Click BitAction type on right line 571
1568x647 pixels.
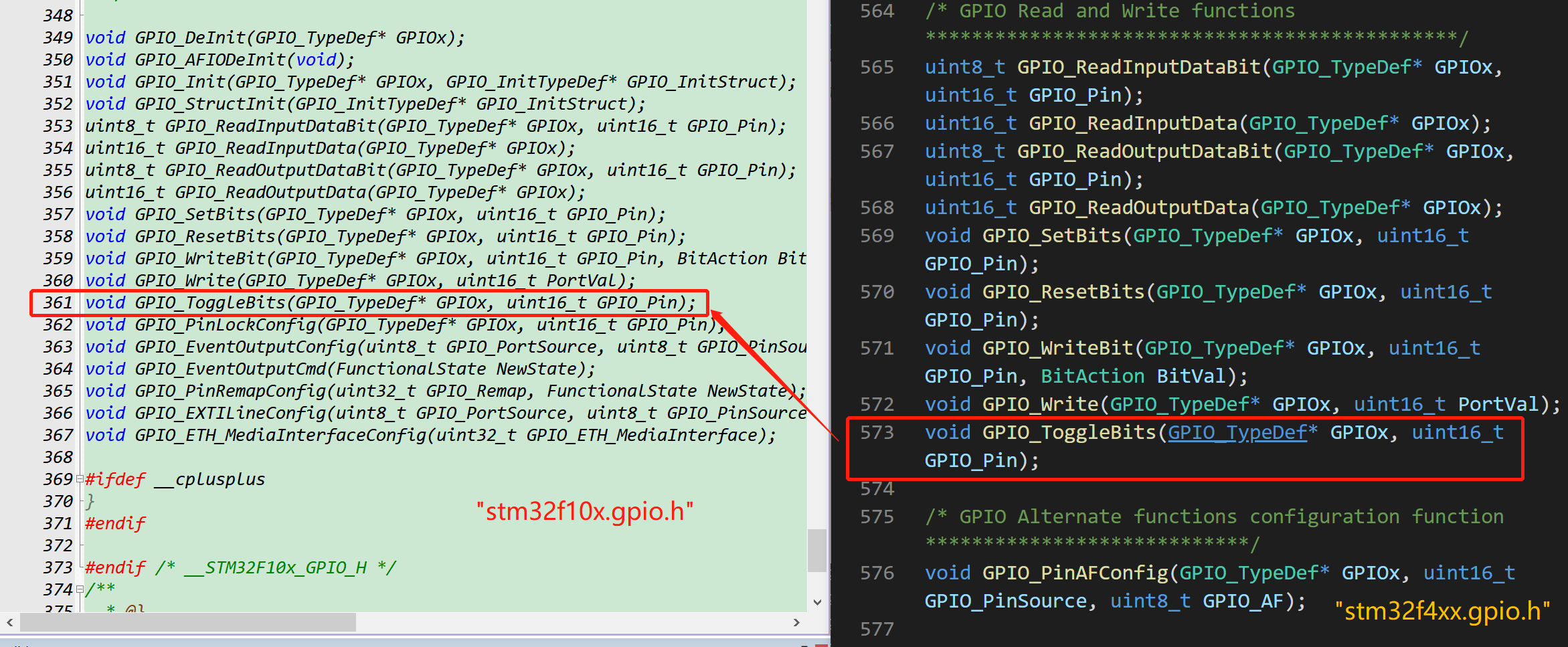(1093, 376)
